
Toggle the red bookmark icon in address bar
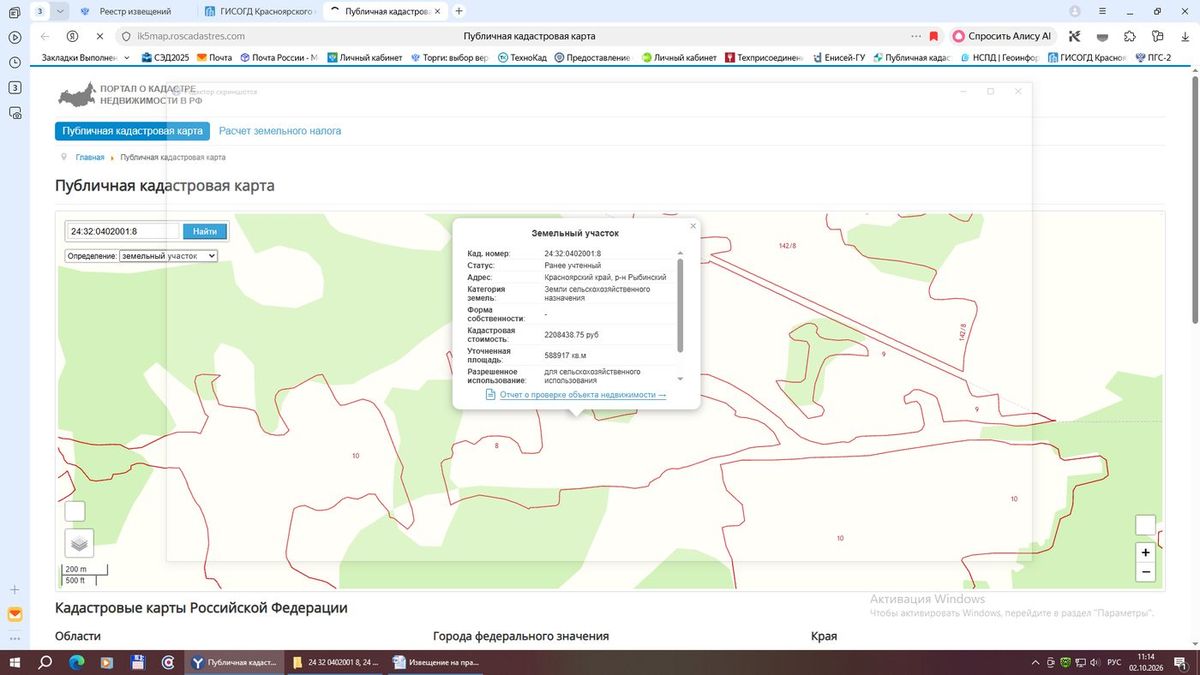934,36
